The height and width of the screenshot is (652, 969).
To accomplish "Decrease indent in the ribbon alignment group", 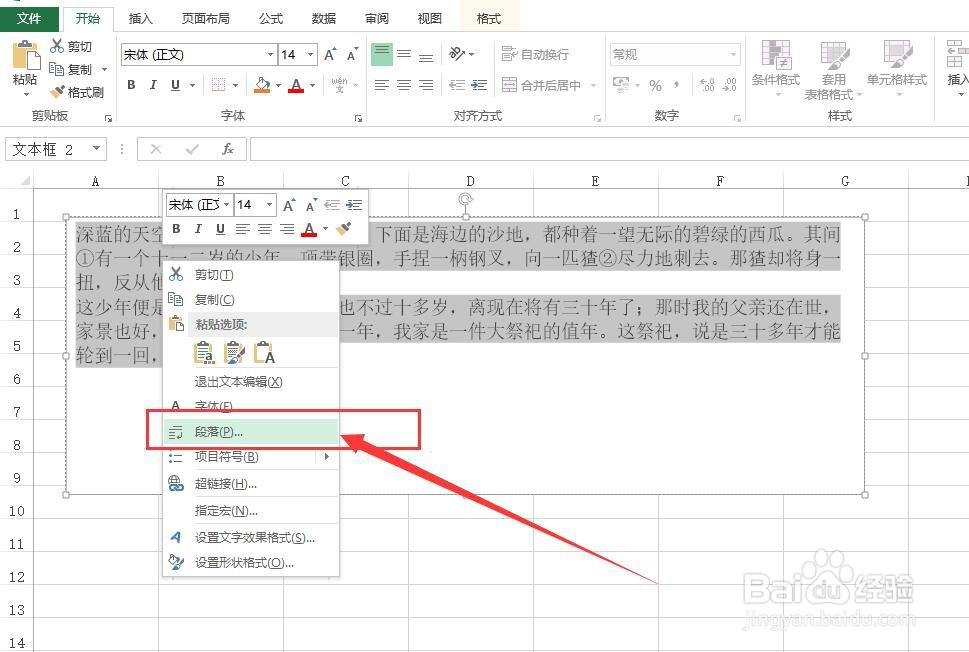I will 457,85.
